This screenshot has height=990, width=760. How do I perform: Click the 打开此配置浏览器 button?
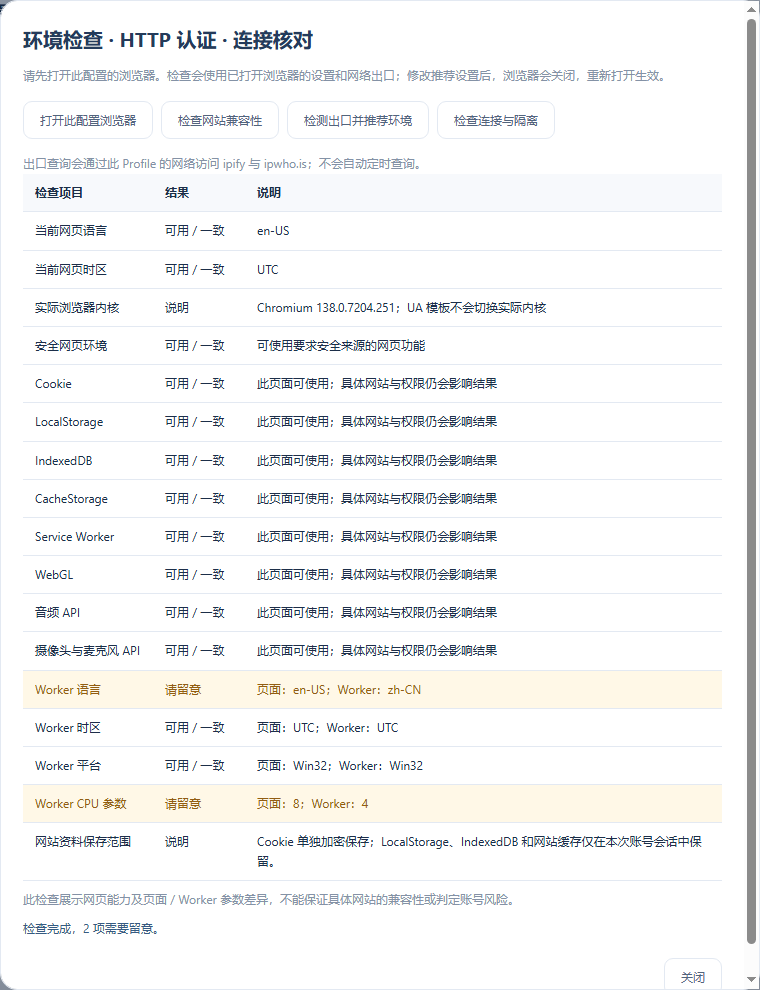[88, 120]
